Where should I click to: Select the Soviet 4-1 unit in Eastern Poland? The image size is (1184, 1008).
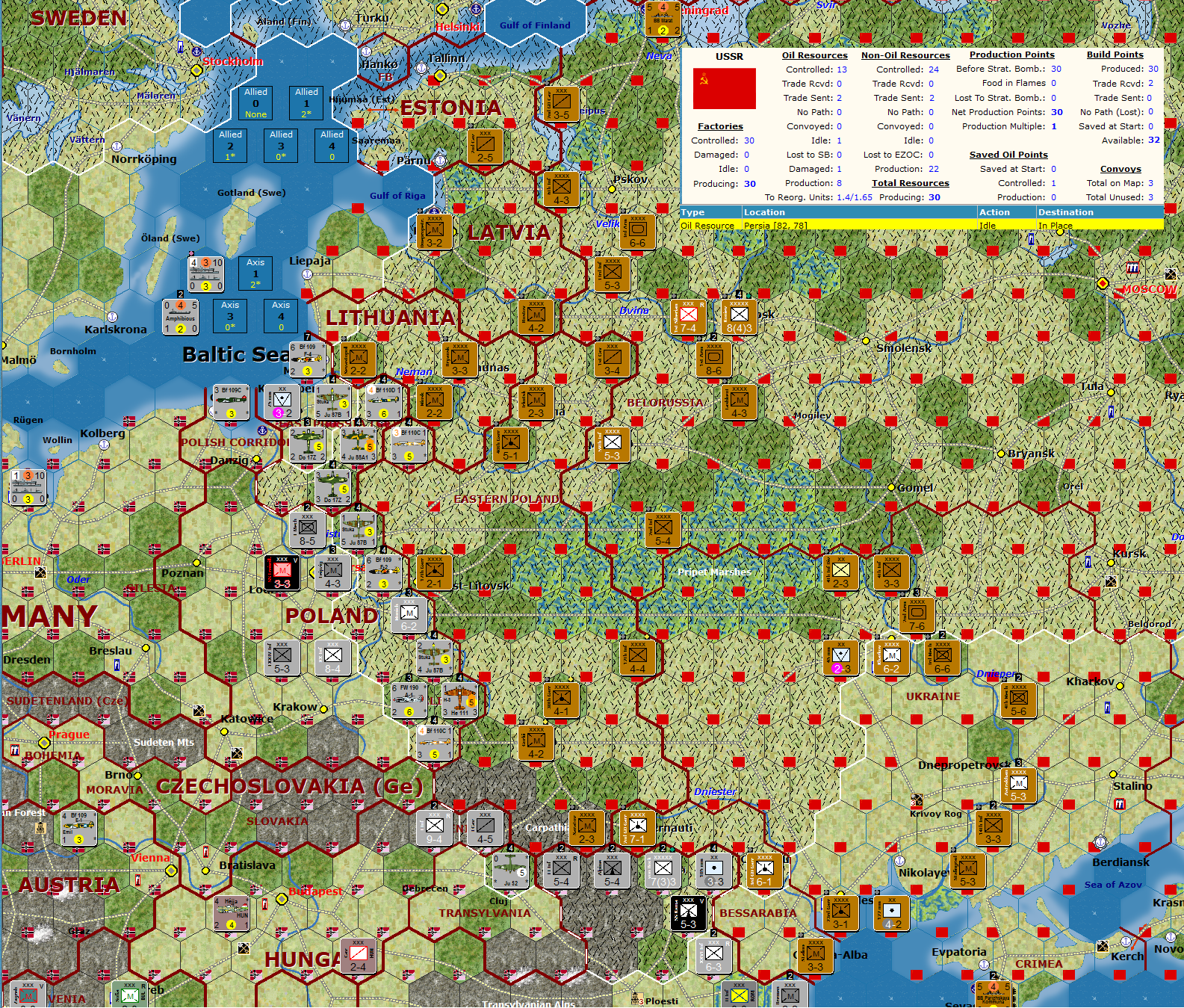pos(562,700)
